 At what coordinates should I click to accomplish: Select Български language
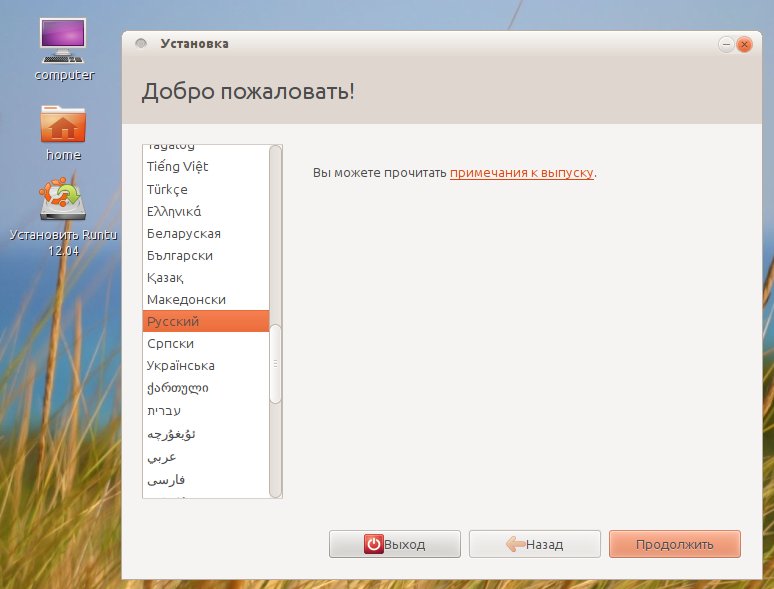pos(206,255)
